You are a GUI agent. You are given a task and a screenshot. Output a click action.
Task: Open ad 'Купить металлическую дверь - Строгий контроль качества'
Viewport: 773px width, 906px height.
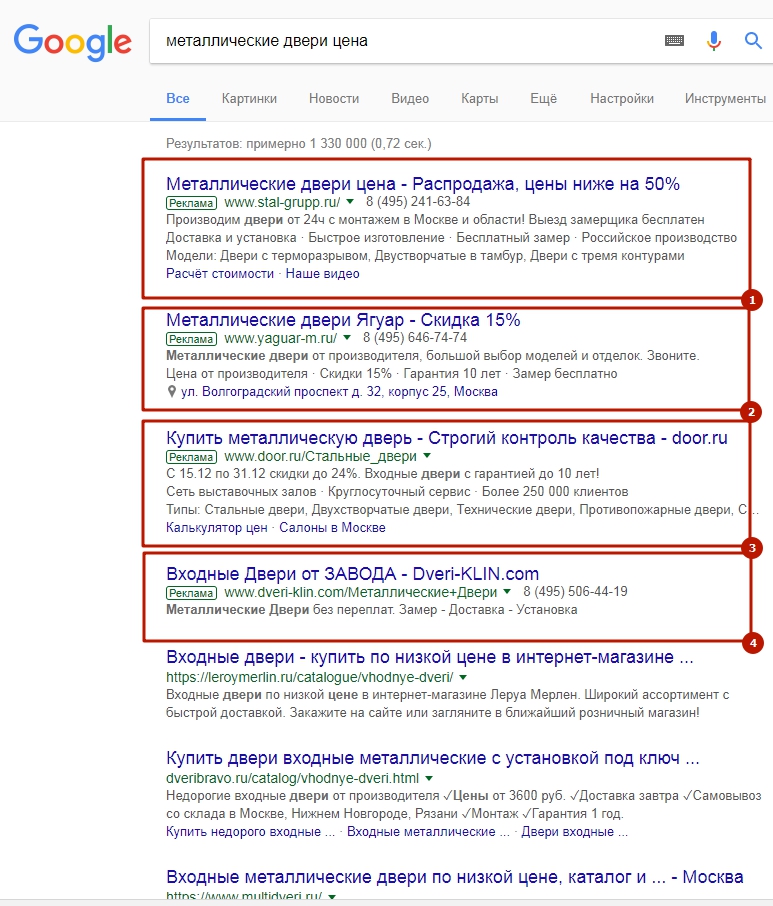point(447,438)
